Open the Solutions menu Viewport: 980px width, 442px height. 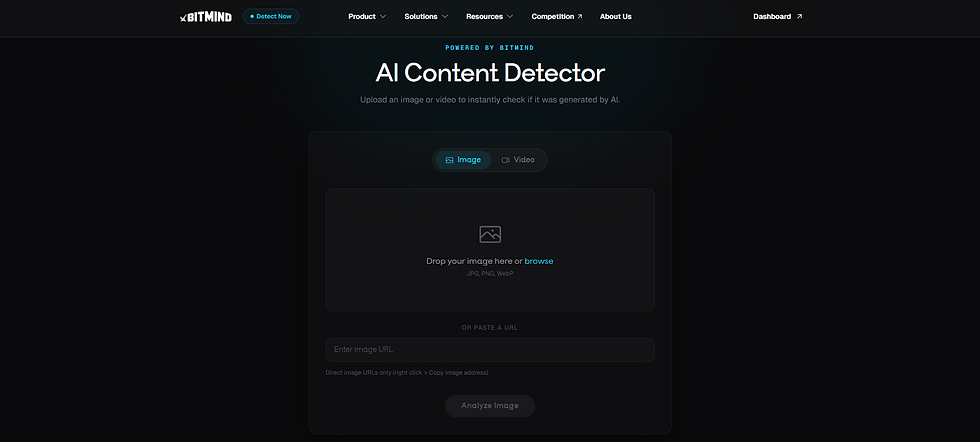click(421, 17)
